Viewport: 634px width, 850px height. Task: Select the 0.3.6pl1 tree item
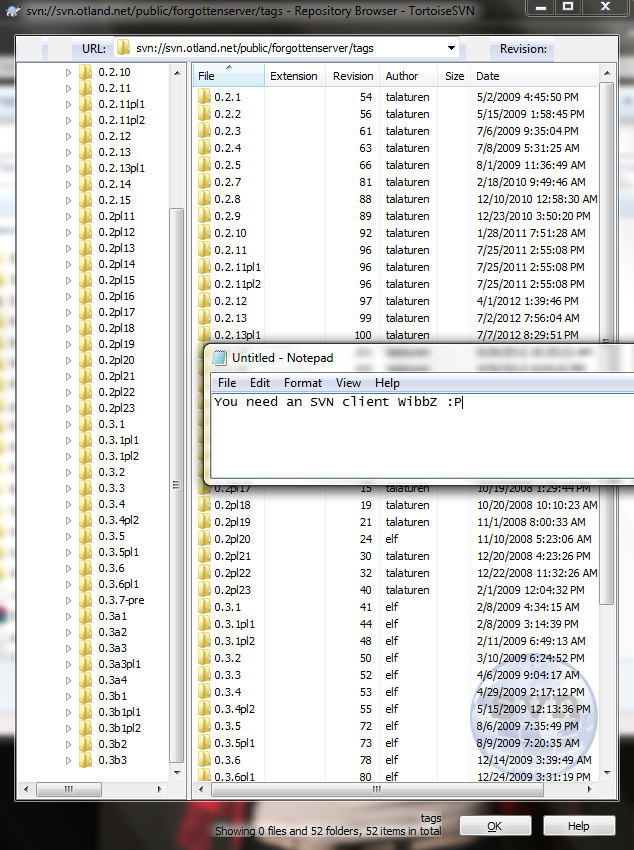click(x=119, y=584)
